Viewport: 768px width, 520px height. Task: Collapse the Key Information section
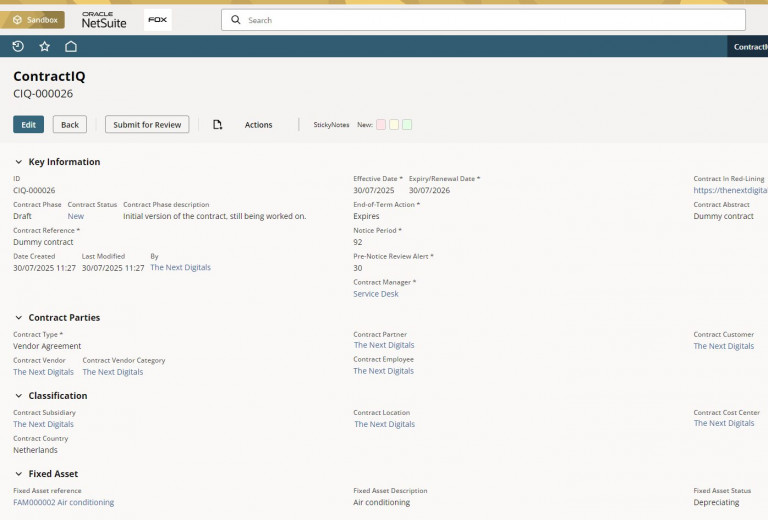(x=19, y=162)
